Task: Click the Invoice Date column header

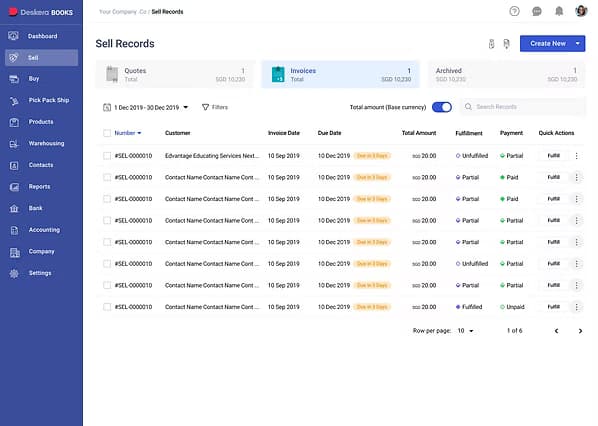Action: click(284, 133)
